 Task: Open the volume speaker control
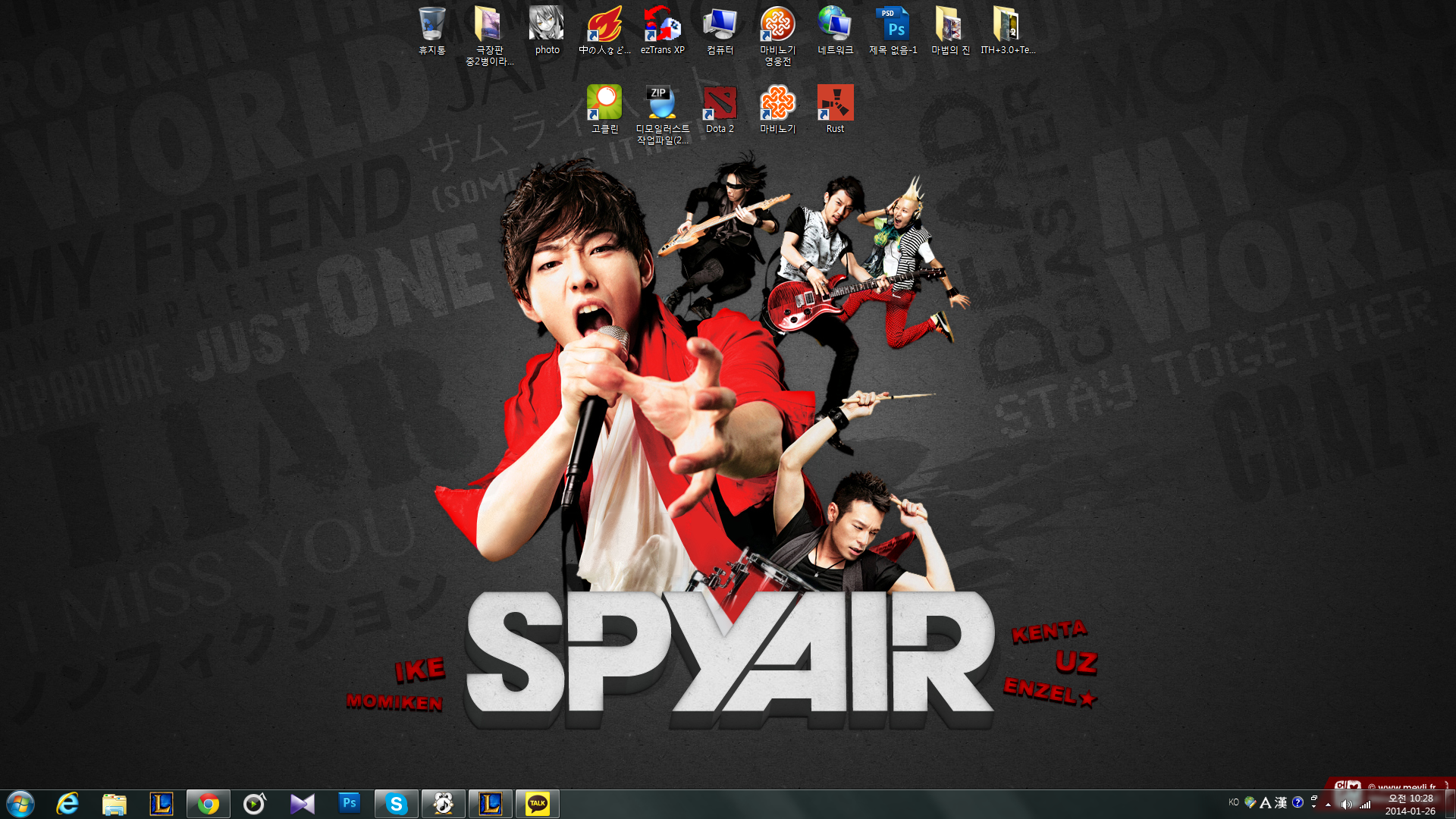[x=1346, y=804]
